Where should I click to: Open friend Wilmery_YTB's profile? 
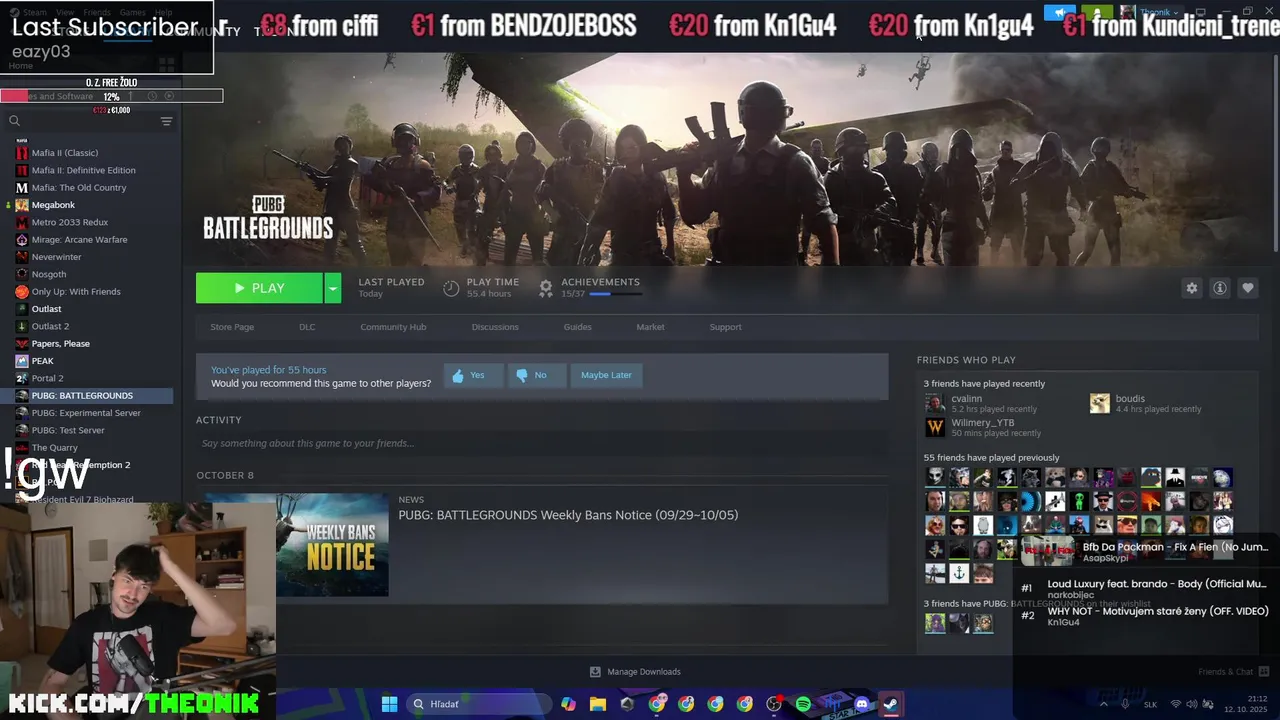point(982,423)
